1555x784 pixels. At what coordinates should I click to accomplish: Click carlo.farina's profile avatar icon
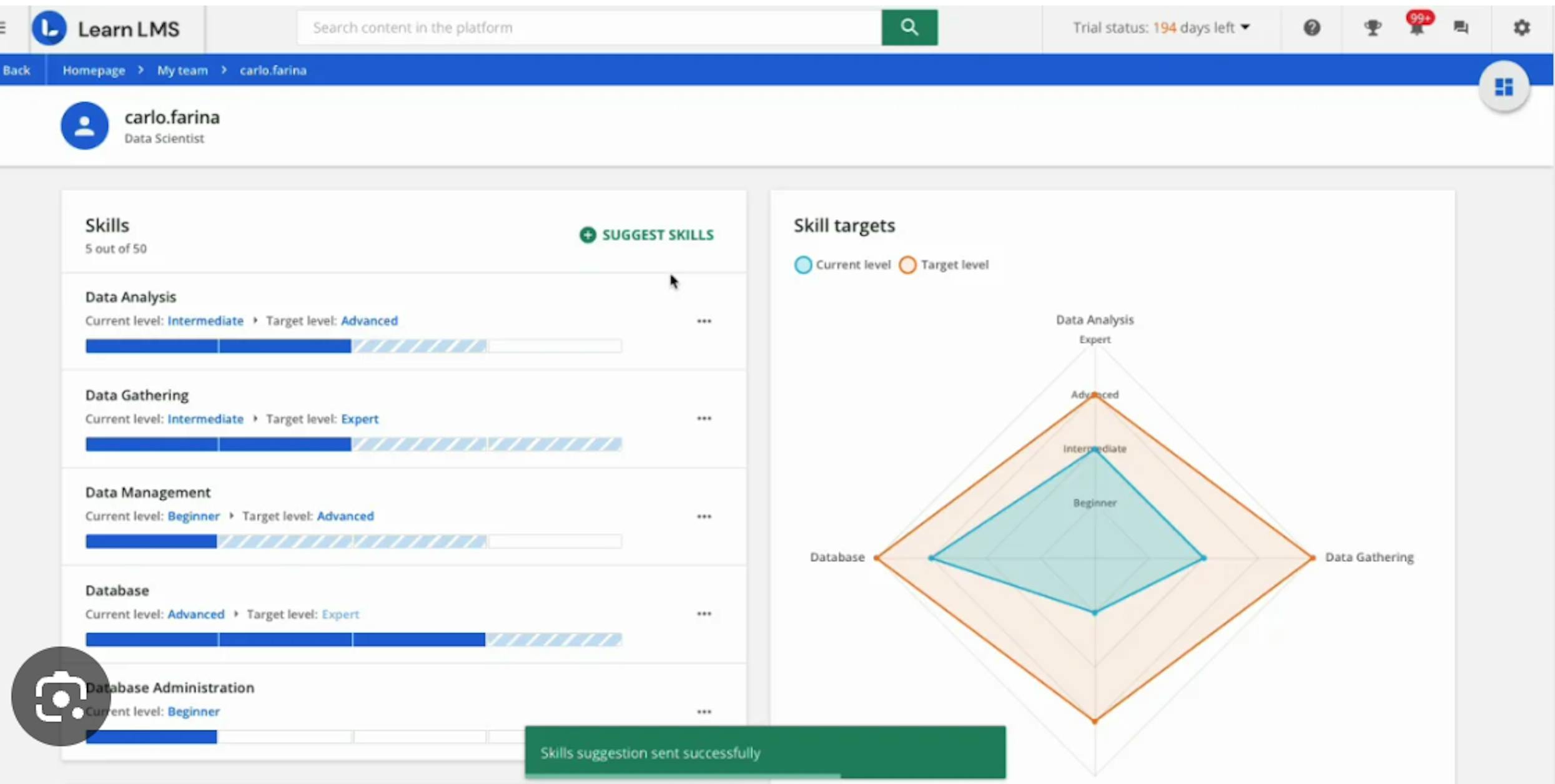pos(84,125)
